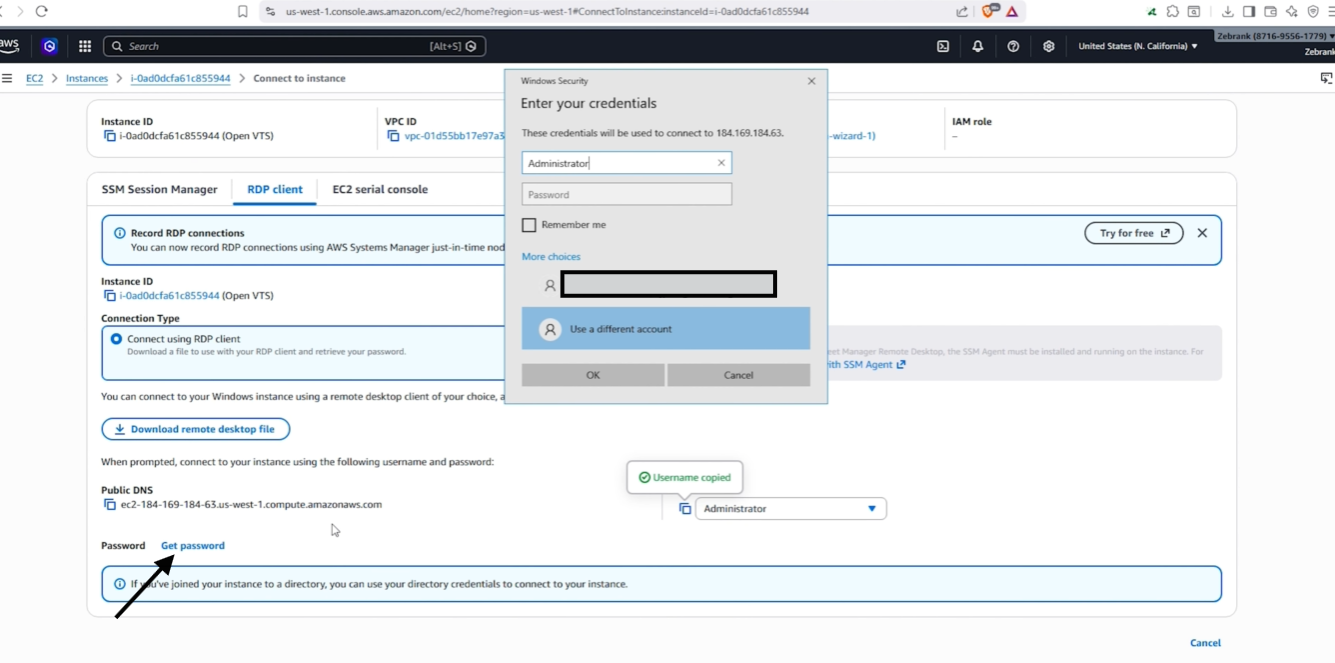Open AWS console settings gear
Viewport: 1335px width, 663px height.
pyautogui.click(x=1048, y=46)
